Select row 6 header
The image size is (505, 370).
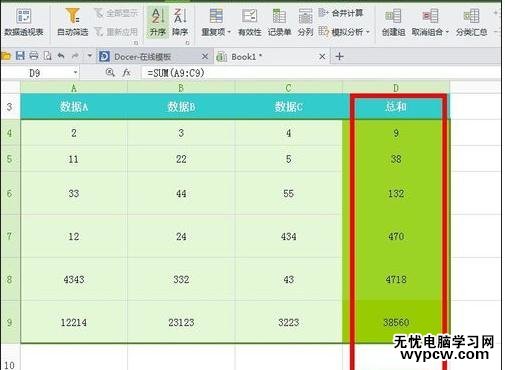coord(10,193)
